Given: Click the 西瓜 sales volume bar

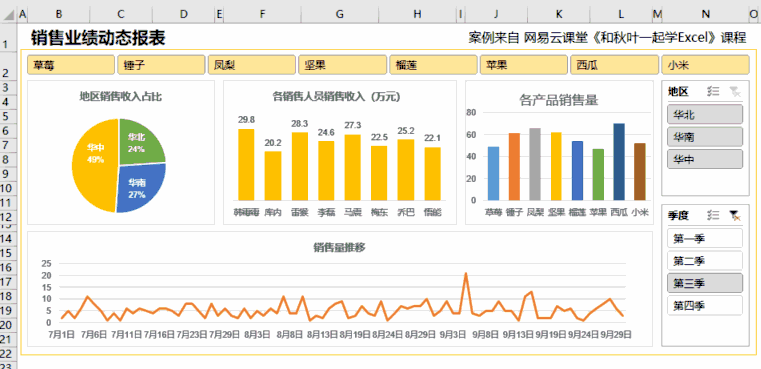Looking at the screenshot, I should coord(619,162).
